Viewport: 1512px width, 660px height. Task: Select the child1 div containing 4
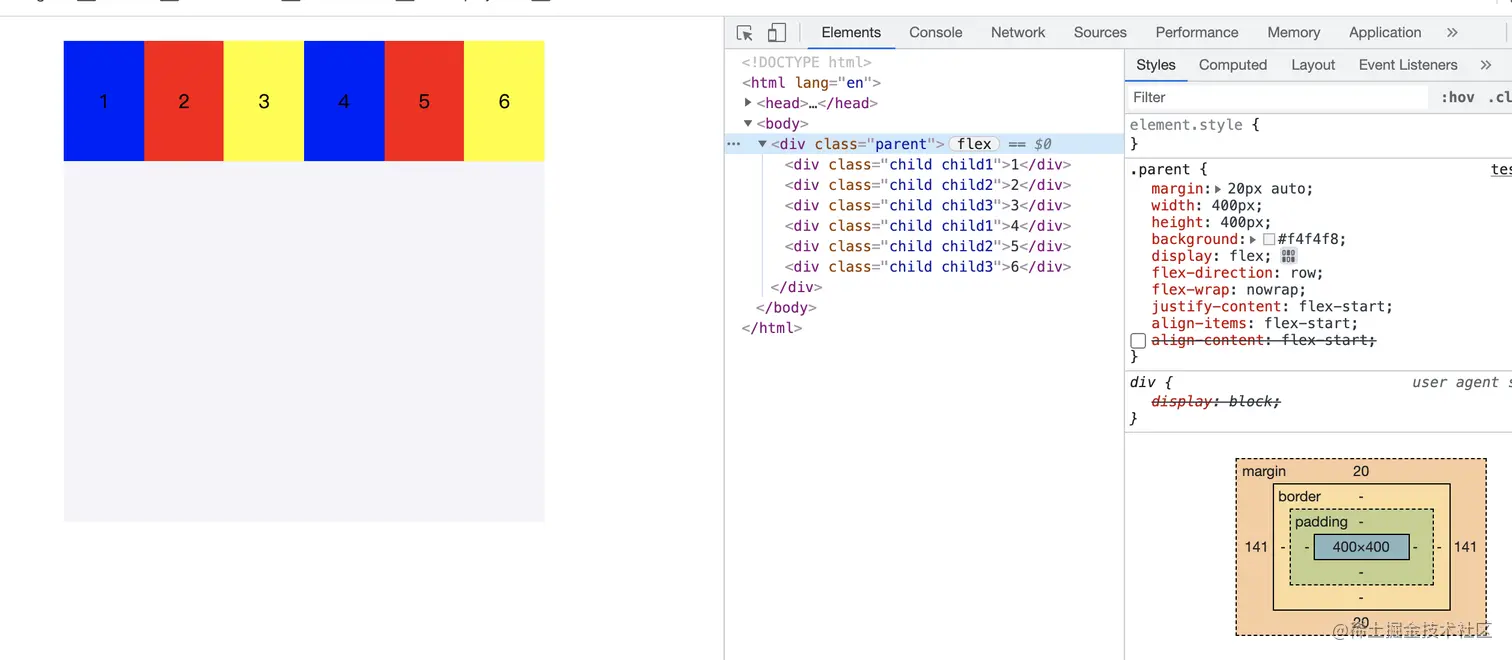pyautogui.click(x=928, y=226)
